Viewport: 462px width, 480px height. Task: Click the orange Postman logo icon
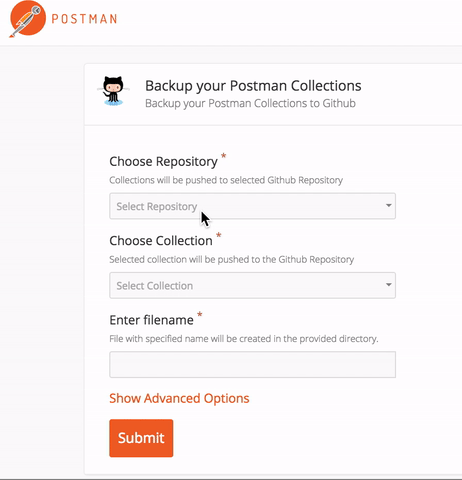[x=27, y=19]
